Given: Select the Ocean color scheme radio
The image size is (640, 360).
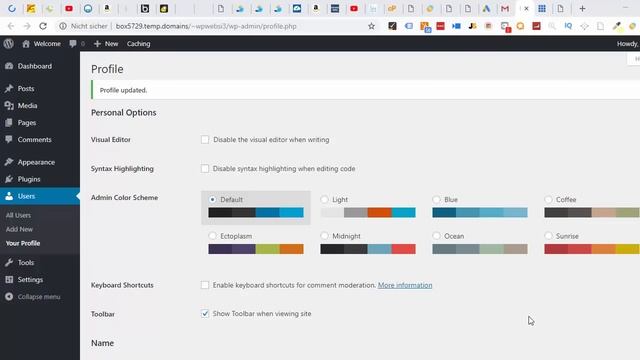Looking at the screenshot, I should [x=436, y=236].
